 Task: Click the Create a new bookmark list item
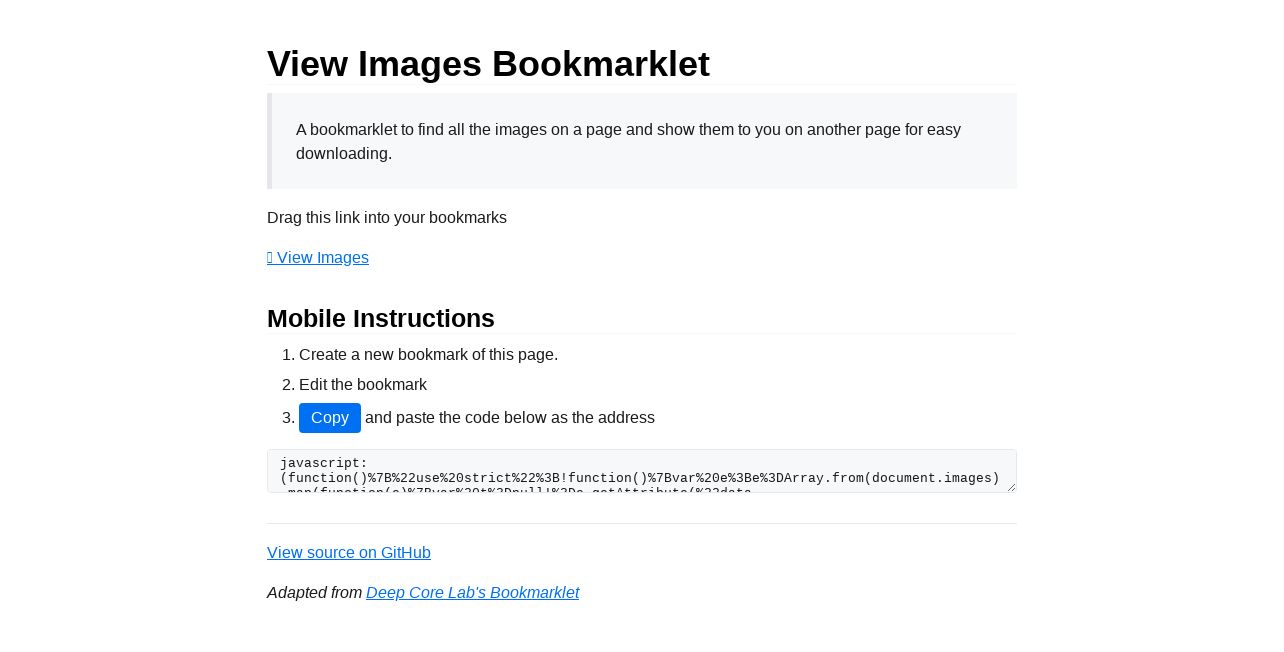pos(428,355)
